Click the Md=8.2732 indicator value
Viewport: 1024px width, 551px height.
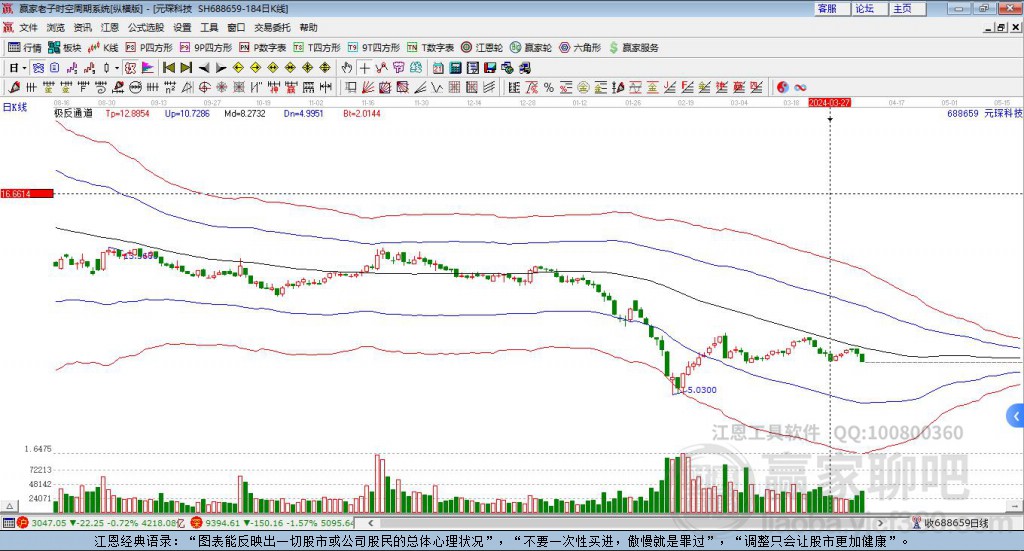(x=245, y=114)
